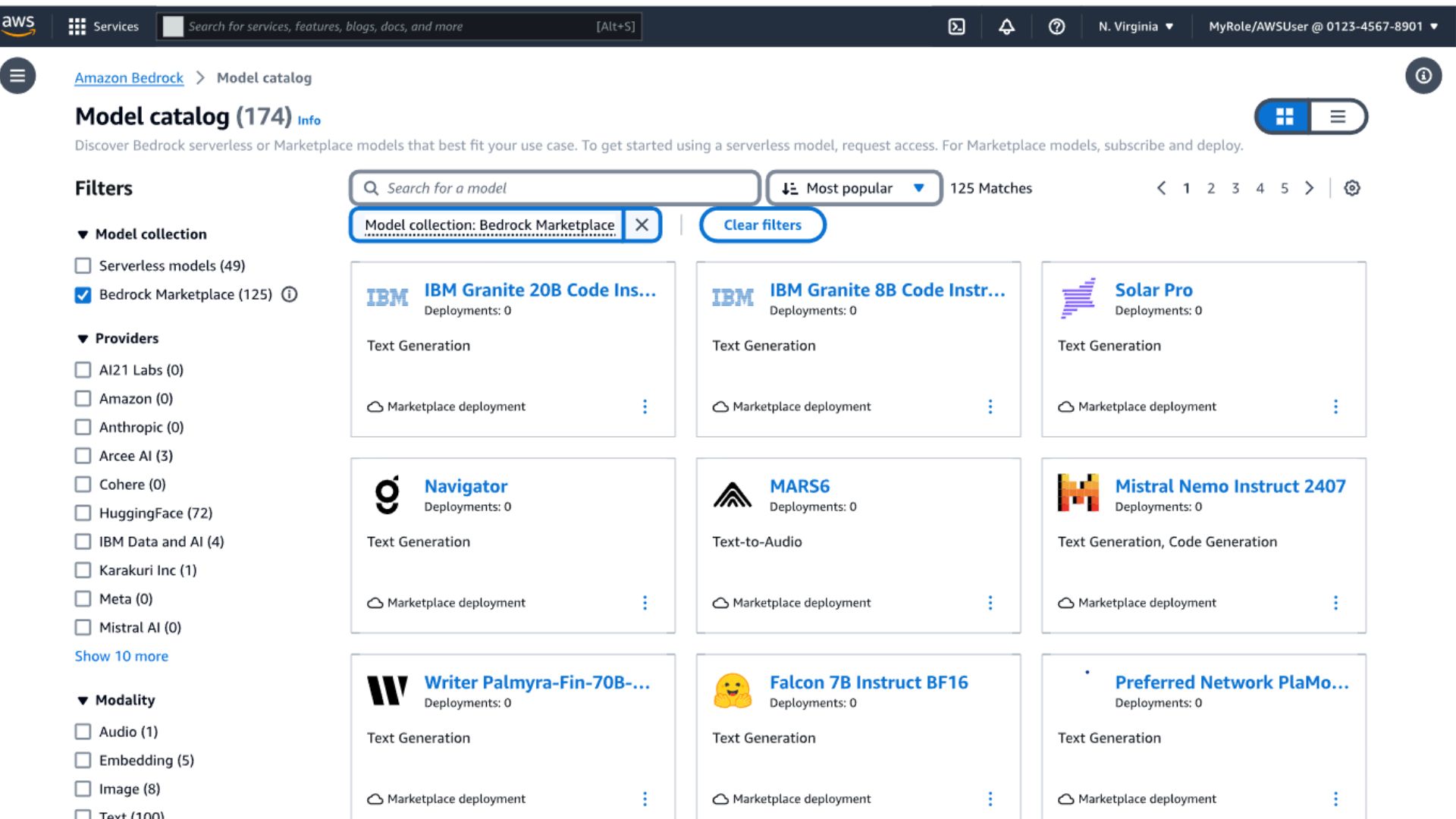Check the Embedding modality filter
The width and height of the screenshot is (1456, 819).
pyautogui.click(x=83, y=761)
